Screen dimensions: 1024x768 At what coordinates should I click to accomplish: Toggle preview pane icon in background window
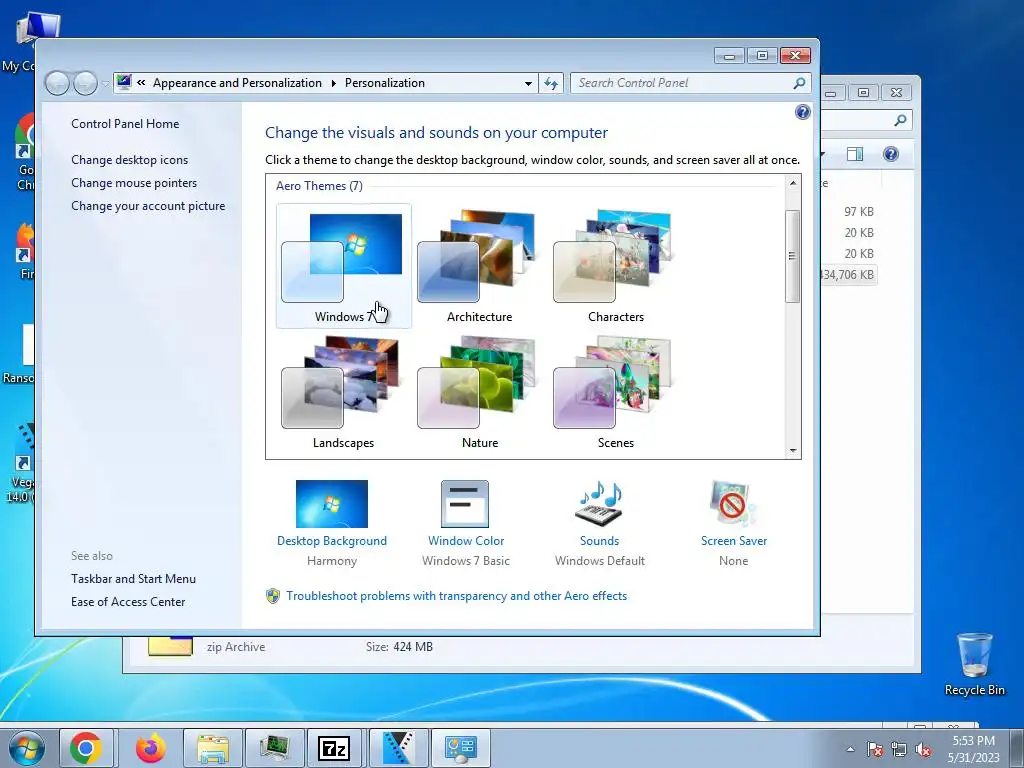pyautogui.click(x=855, y=154)
